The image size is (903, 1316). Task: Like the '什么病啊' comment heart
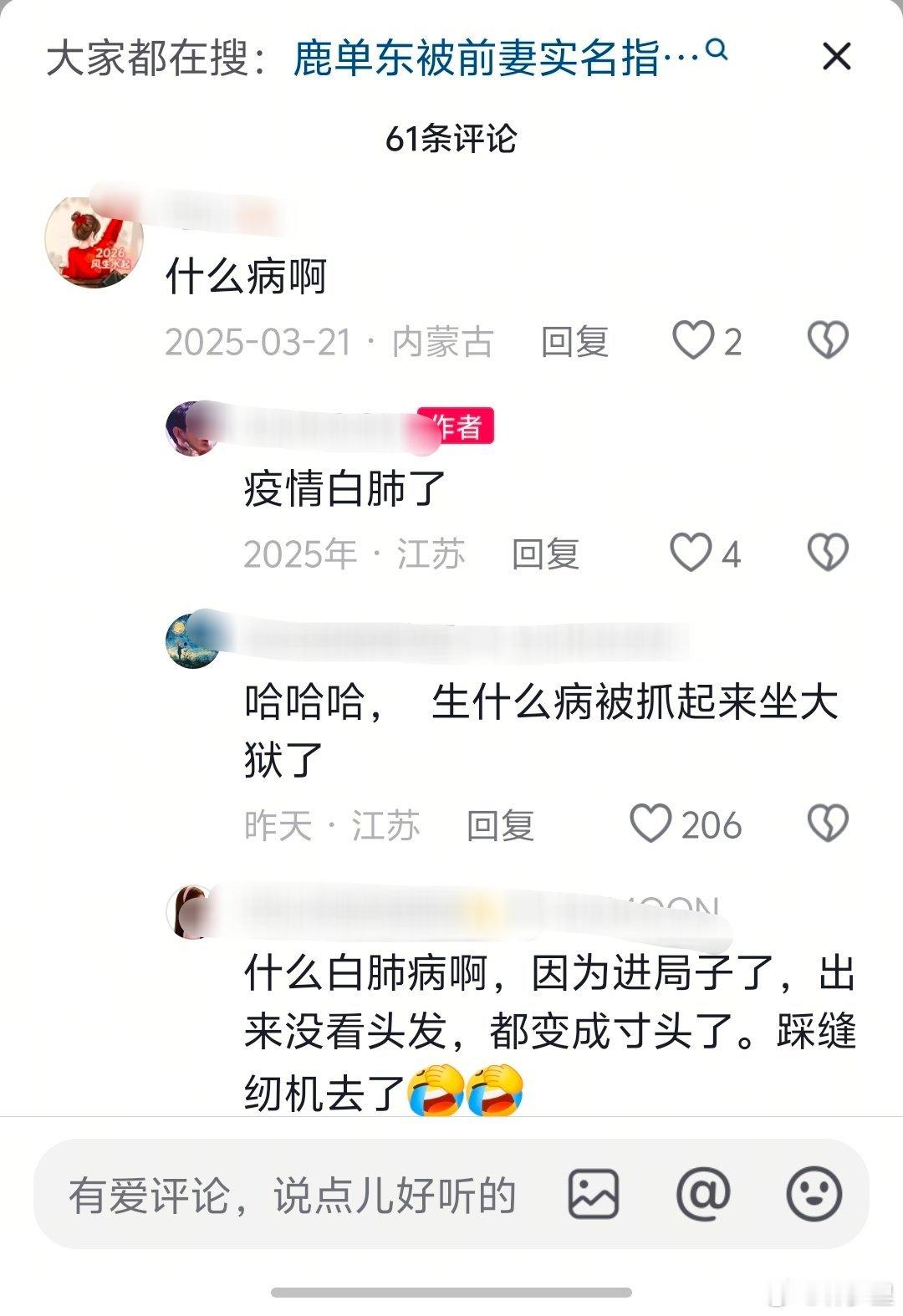tap(693, 340)
